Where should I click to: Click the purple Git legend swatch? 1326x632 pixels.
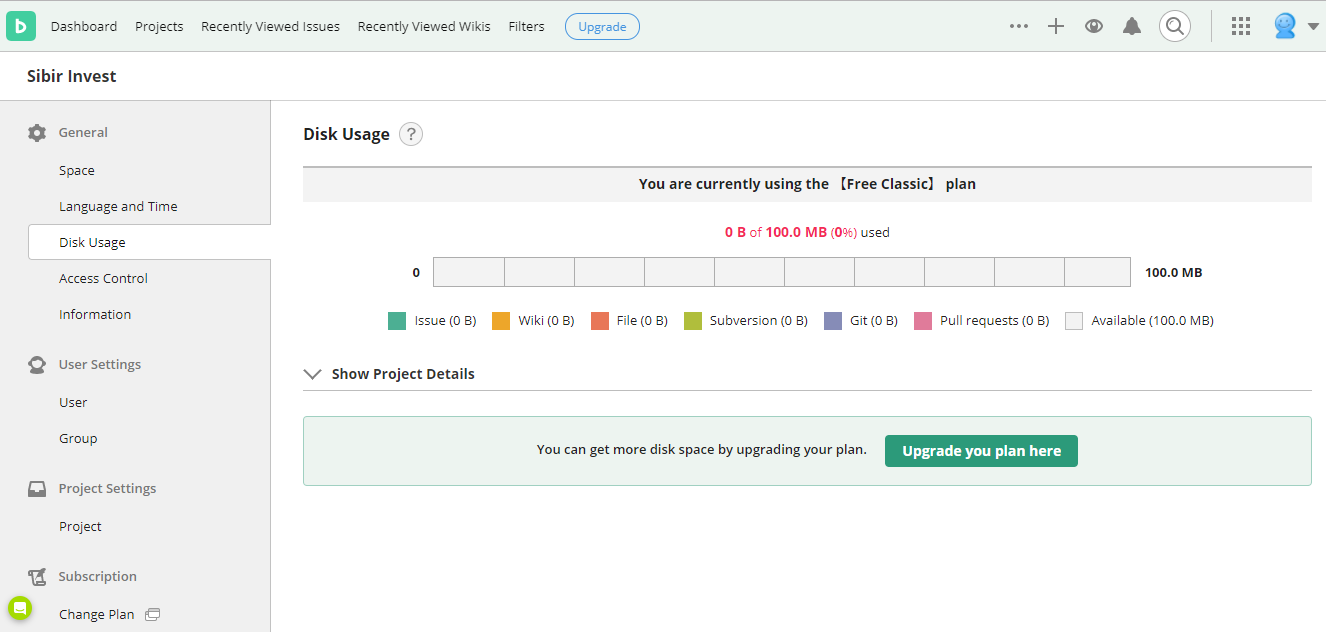[x=833, y=321]
